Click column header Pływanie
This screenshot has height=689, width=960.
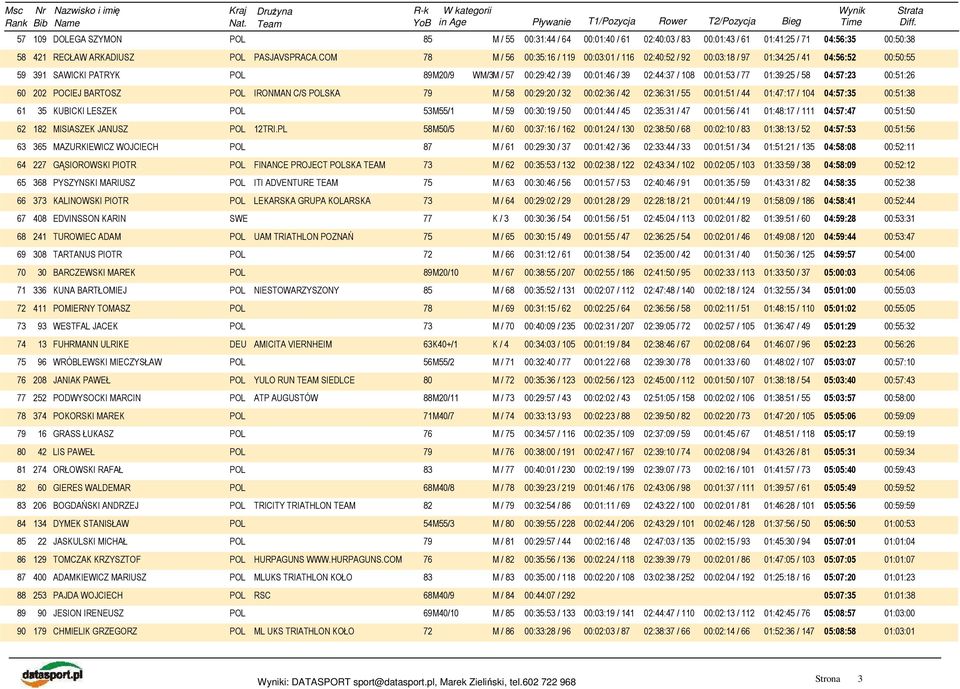(551, 21)
